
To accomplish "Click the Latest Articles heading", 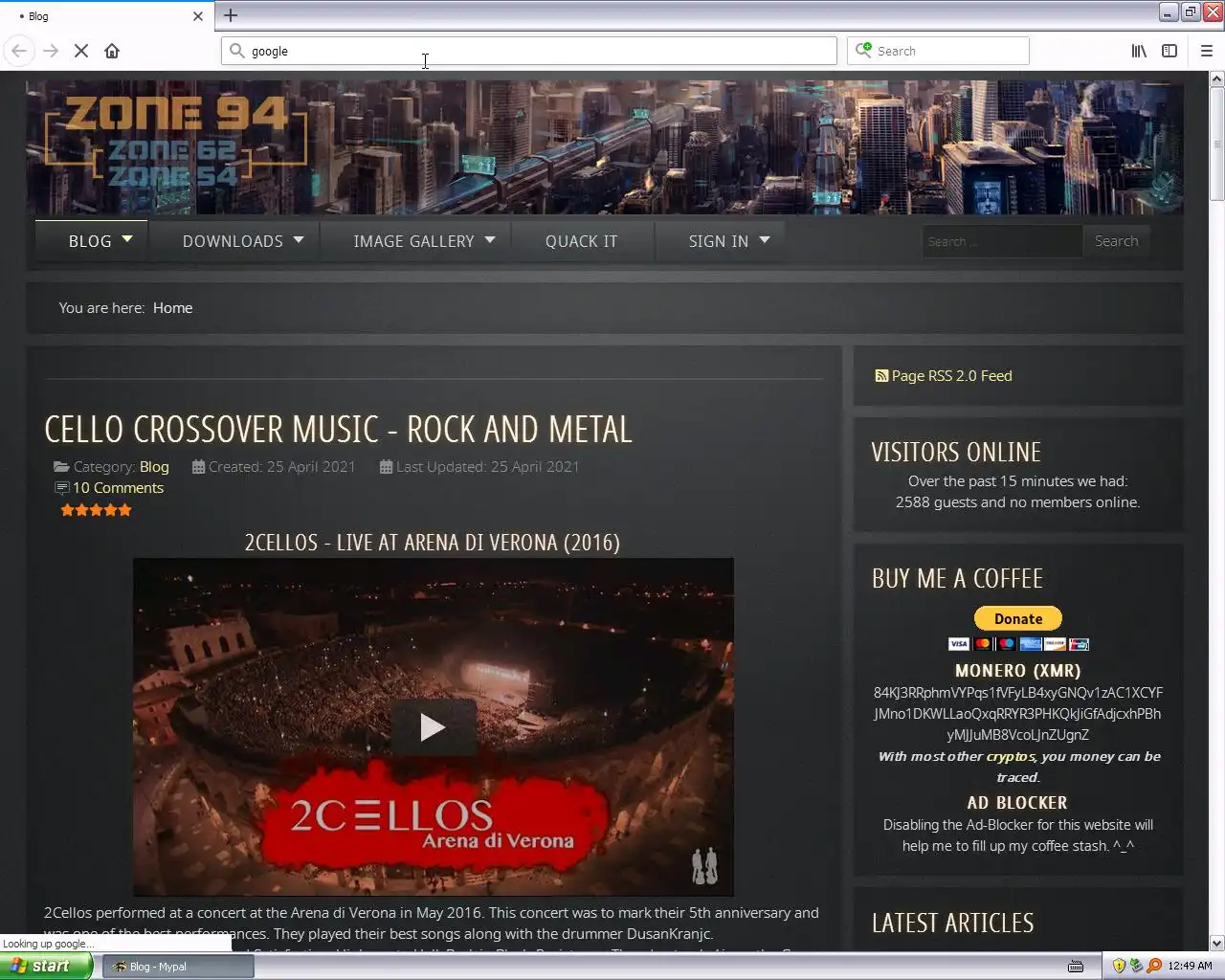I will coord(952,923).
